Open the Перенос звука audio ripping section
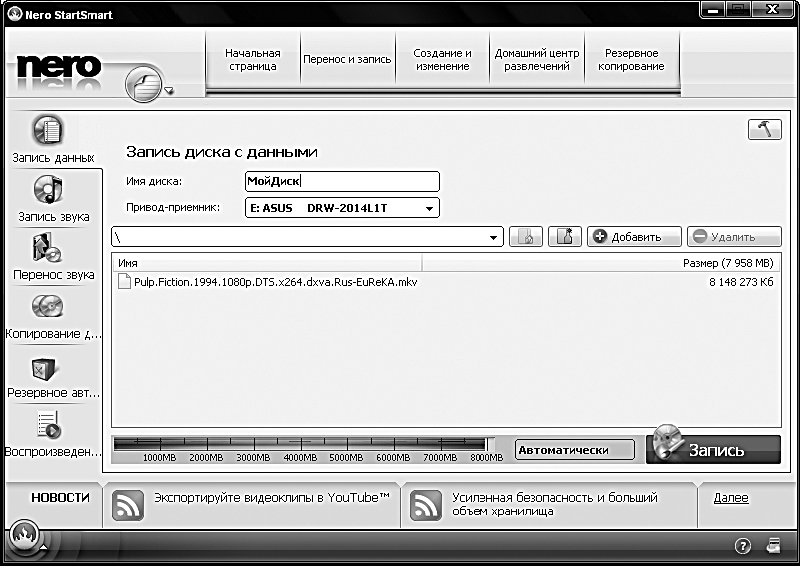 point(53,257)
